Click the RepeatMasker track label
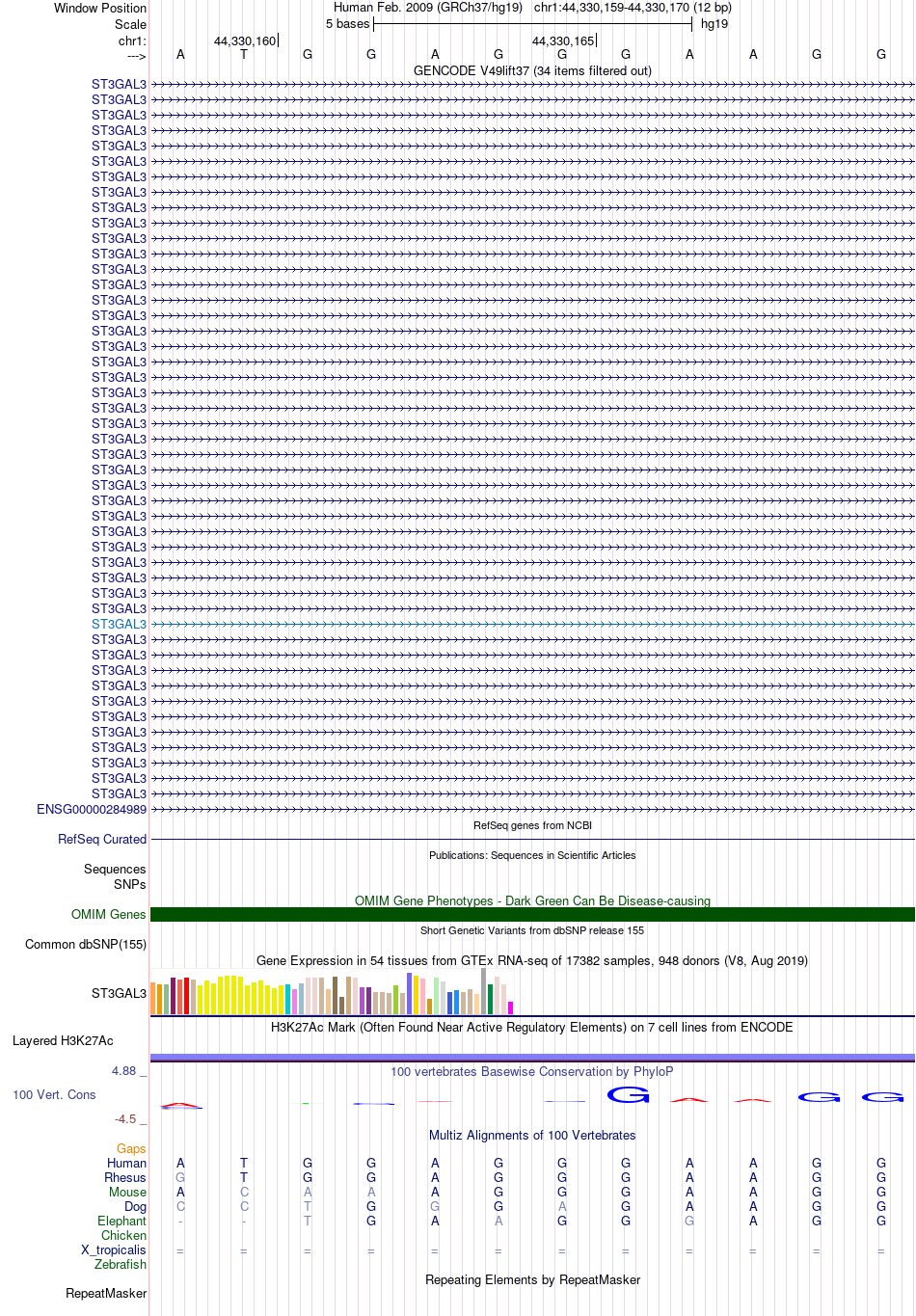916x1316 pixels. point(106,1293)
